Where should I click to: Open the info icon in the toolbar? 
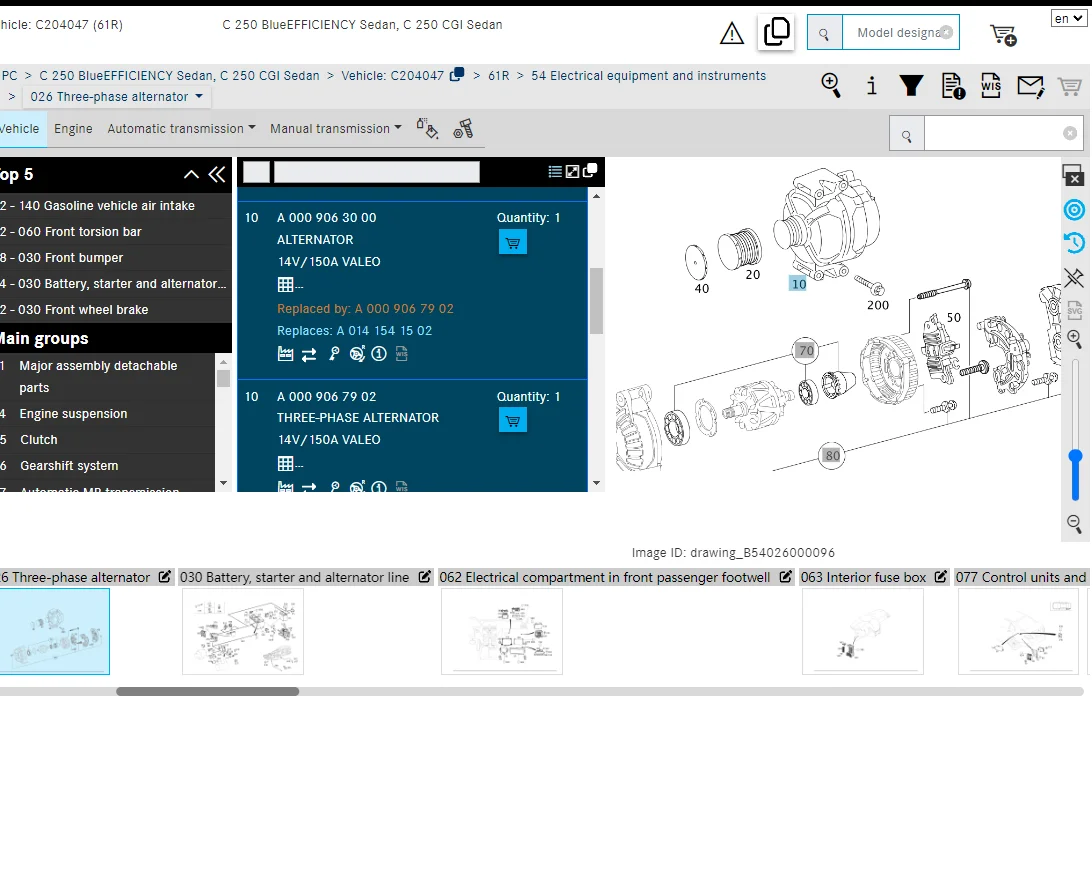[x=871, y=85]
